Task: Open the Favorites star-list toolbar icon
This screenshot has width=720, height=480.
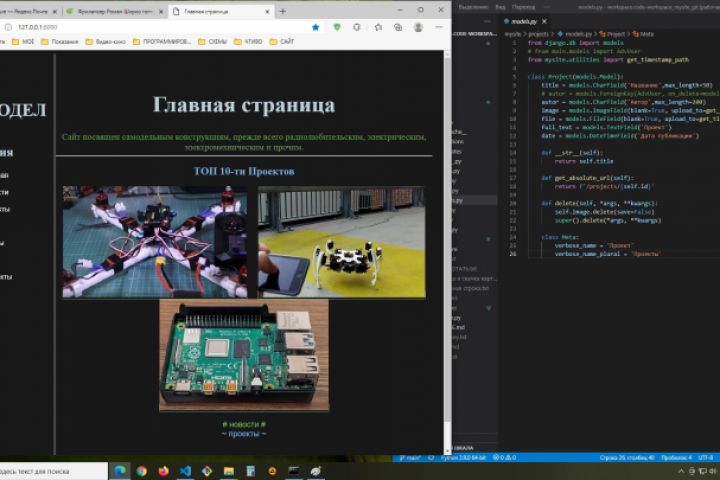Action: click(378, 27)
